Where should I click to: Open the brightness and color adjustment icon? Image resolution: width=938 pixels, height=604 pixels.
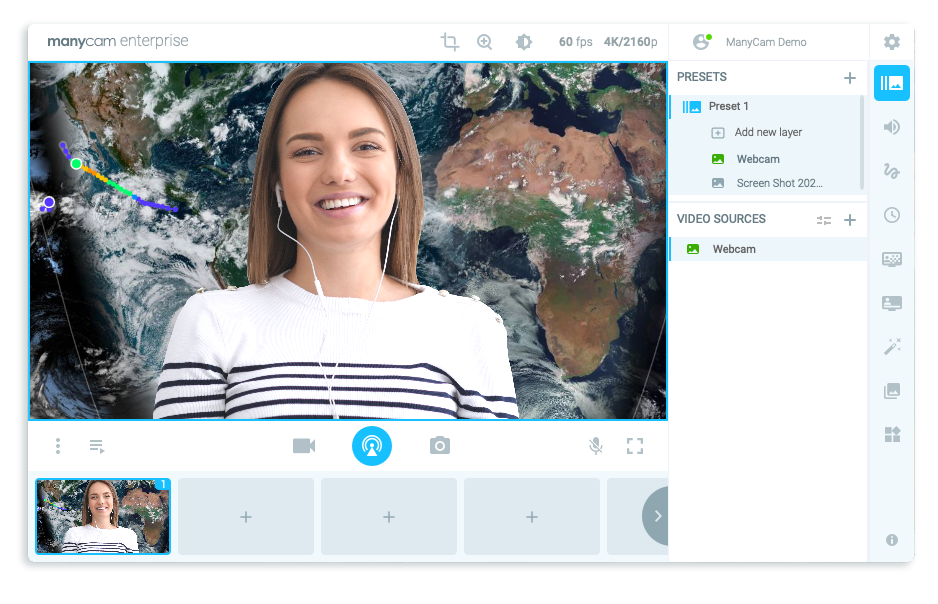click(x=523, y=42)
